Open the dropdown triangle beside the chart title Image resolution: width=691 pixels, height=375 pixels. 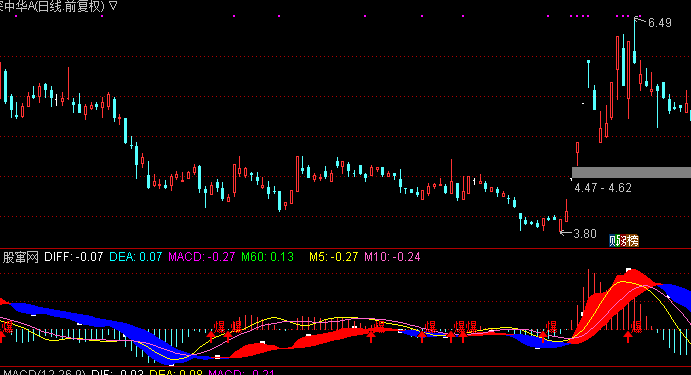(113, 6)
